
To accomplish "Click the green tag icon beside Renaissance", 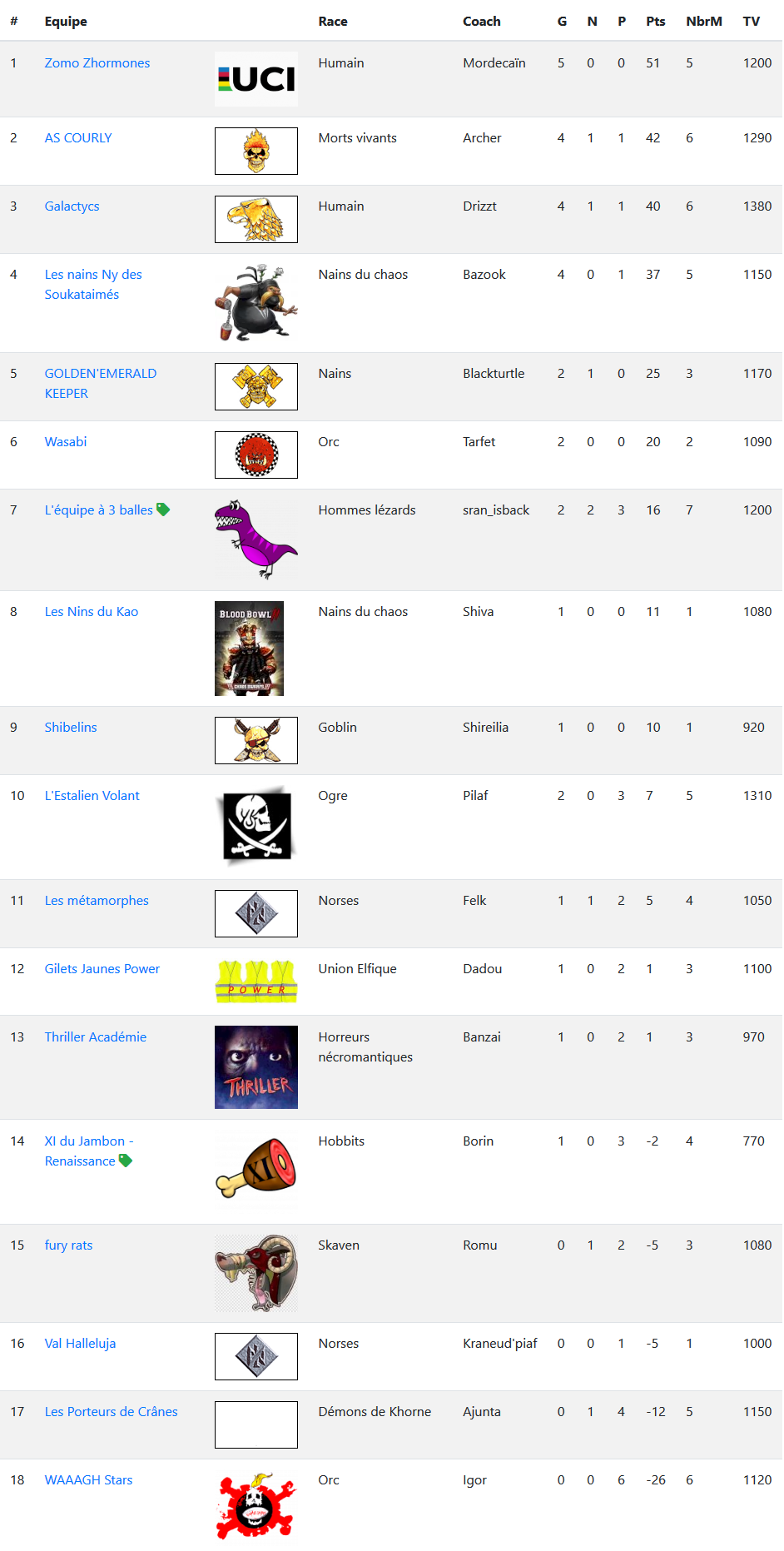I will [126, 1161].
